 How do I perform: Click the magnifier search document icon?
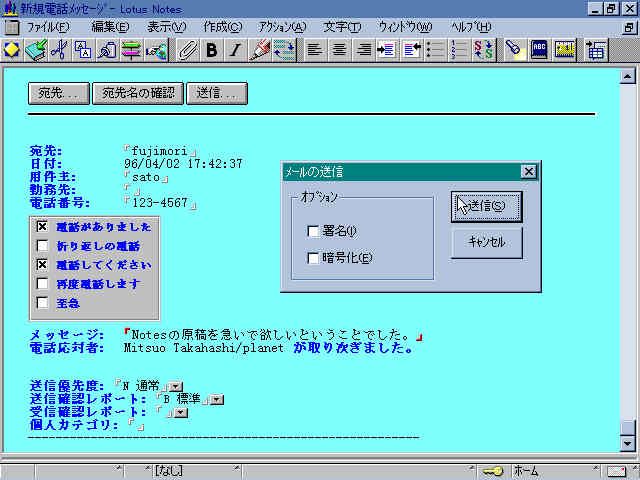pos(107,50)
